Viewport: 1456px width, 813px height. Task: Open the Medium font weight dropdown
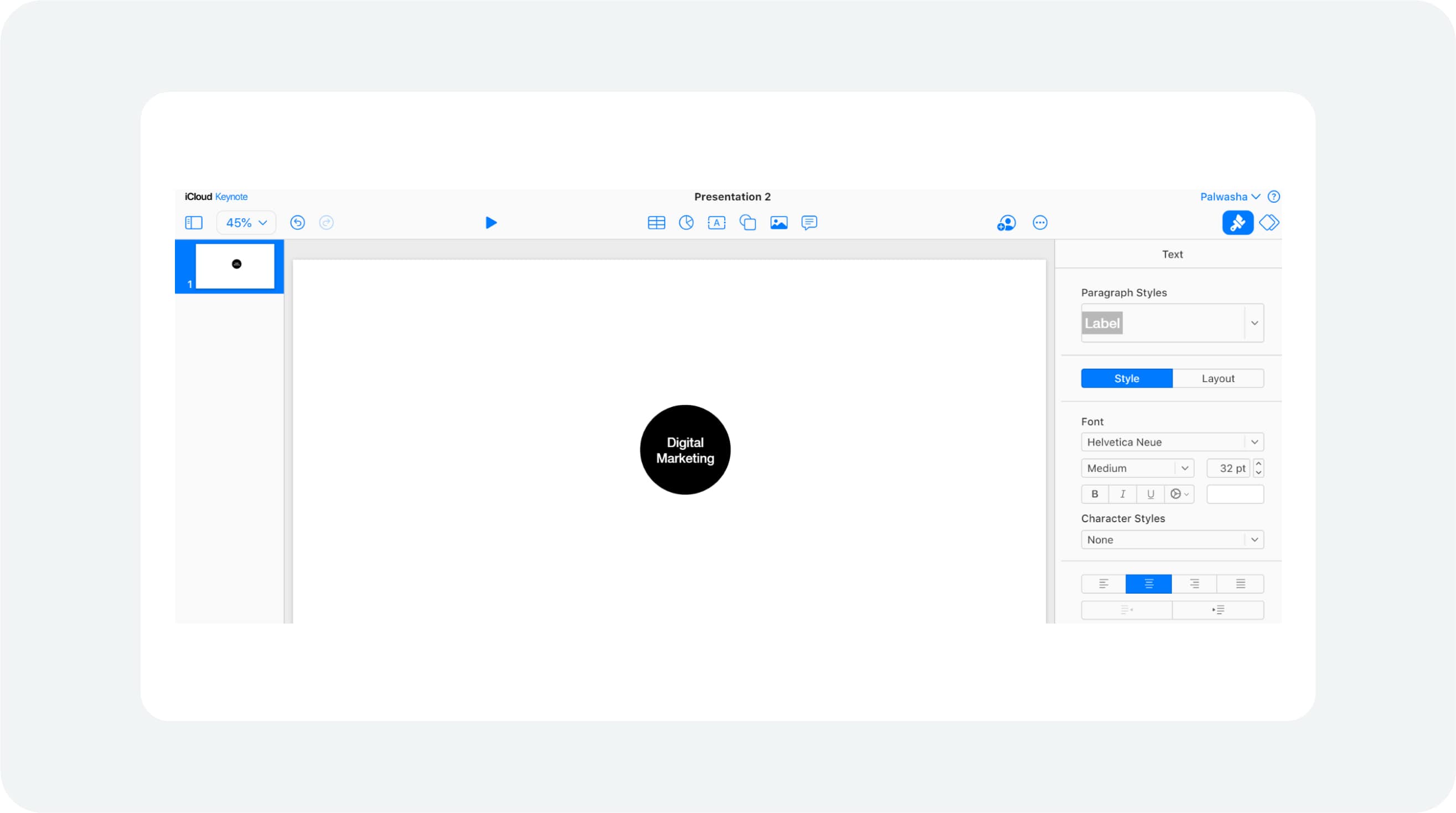click(x=1137, y=468)
